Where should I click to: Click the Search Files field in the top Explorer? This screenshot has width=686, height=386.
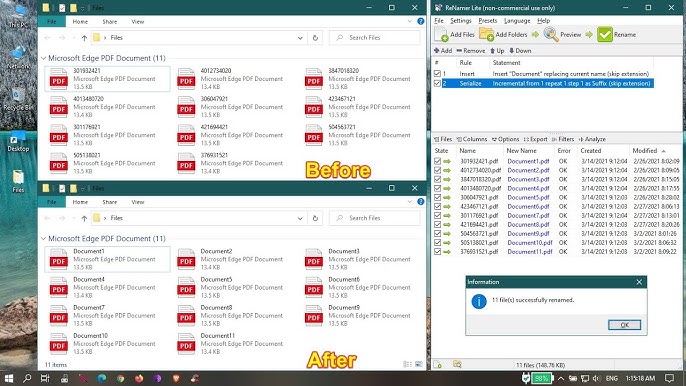tap(374, 38)
